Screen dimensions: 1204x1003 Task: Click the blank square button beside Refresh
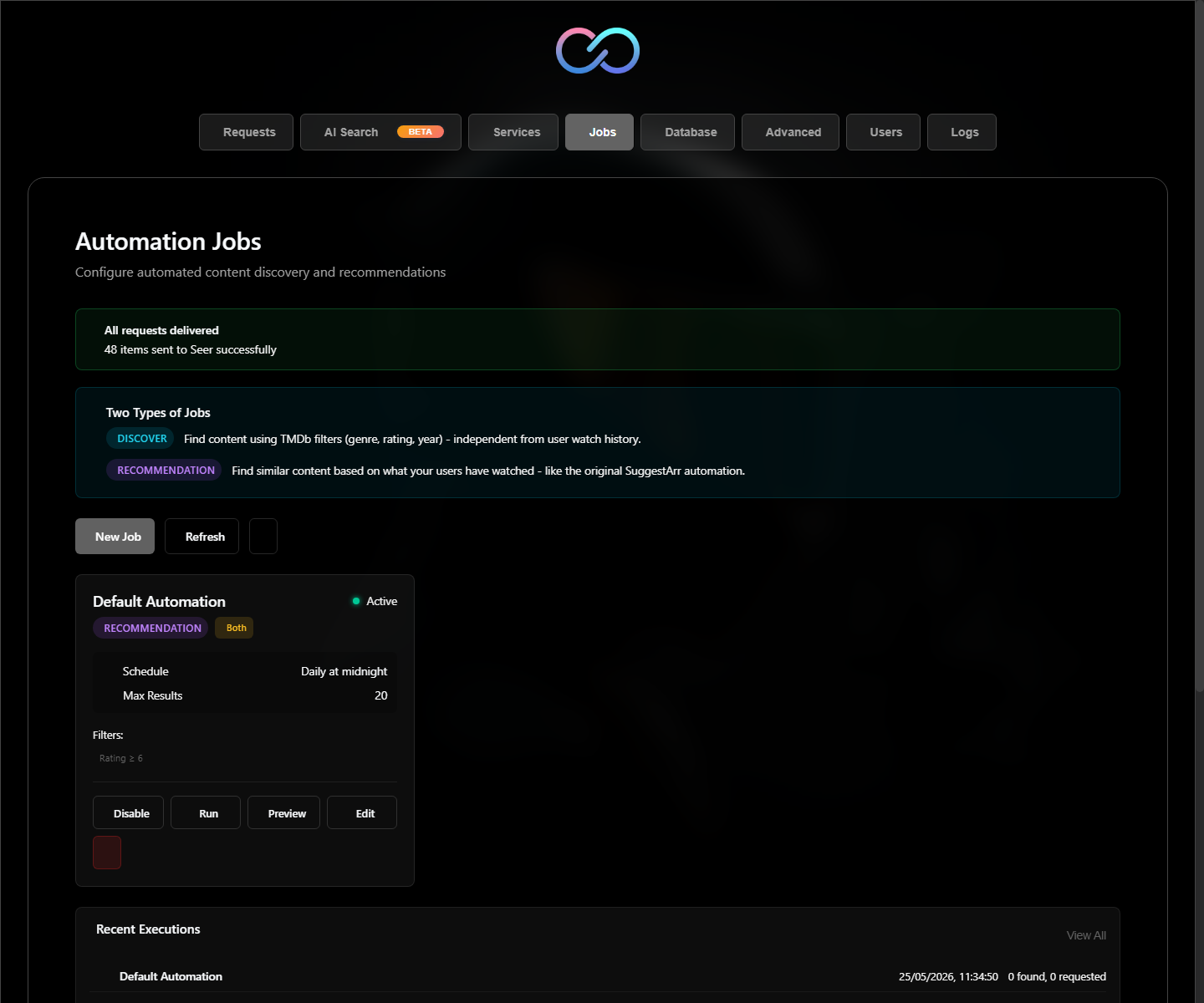tap(263, 537)
